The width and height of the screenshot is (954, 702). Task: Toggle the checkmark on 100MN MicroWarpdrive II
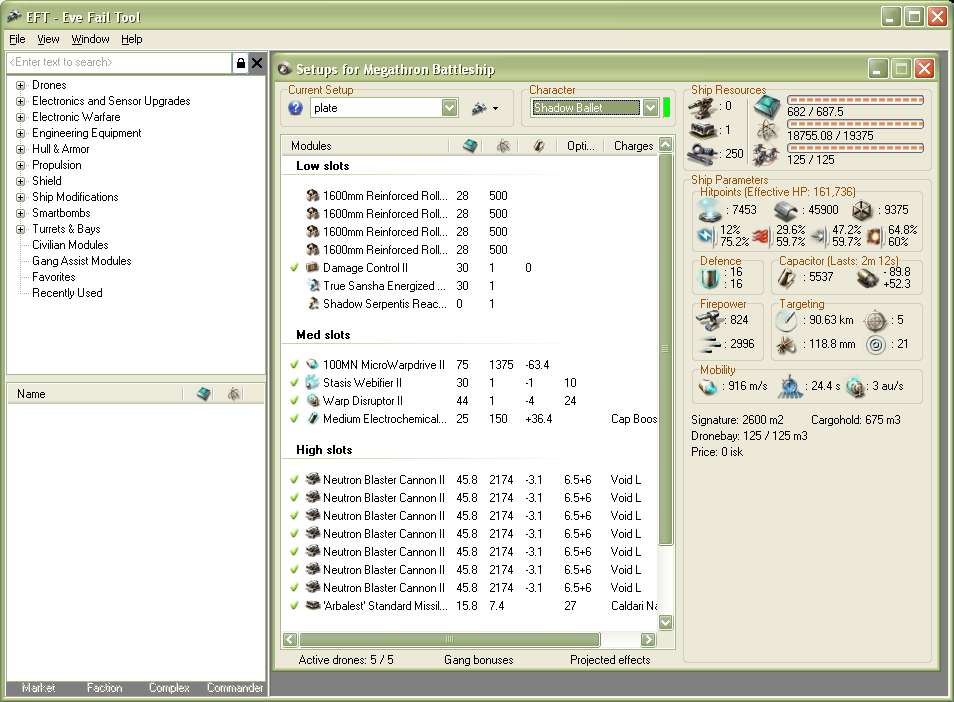click(294, 365)
